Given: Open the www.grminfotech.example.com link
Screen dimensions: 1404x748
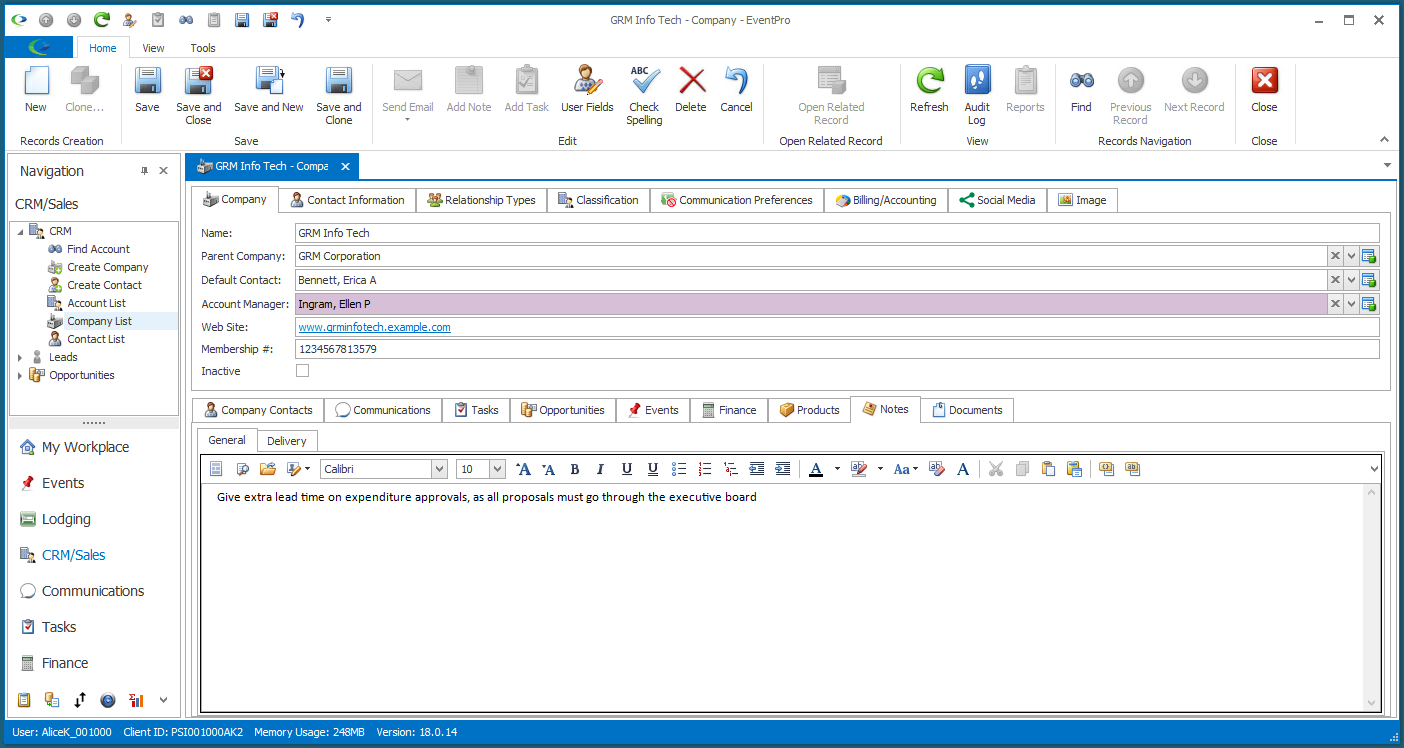Looking at the screenshot, I should tap(374, 327).
